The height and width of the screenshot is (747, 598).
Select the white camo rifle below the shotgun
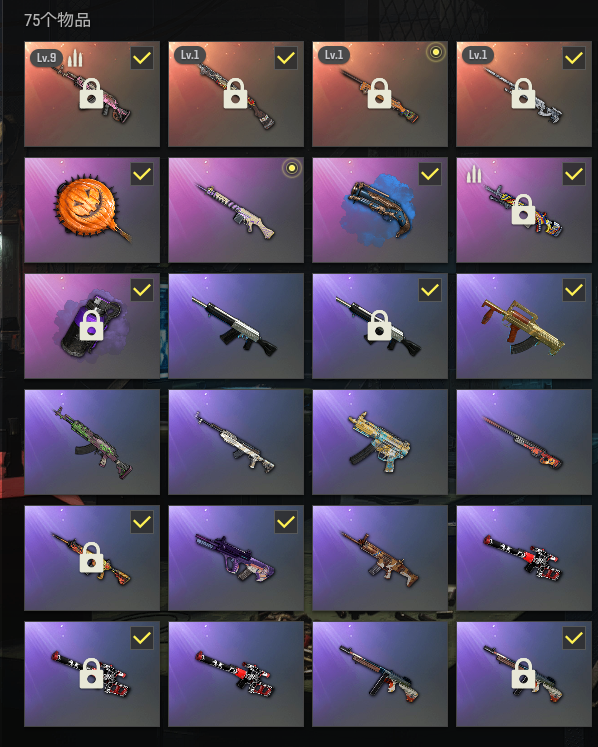(x=236, y=442)
